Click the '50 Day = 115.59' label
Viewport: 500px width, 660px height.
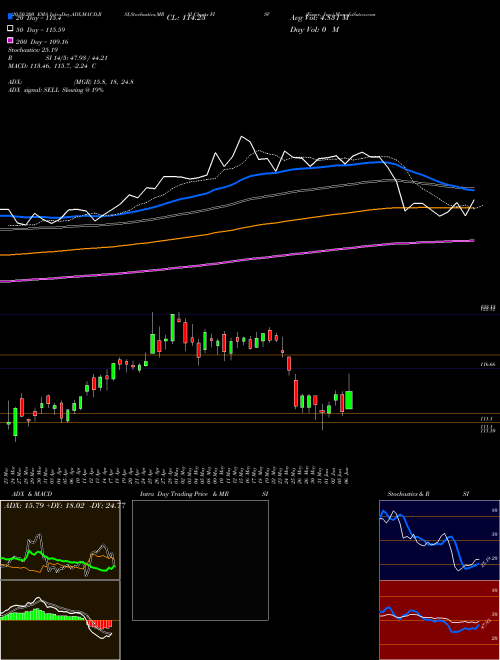click(x=41, y=30)
